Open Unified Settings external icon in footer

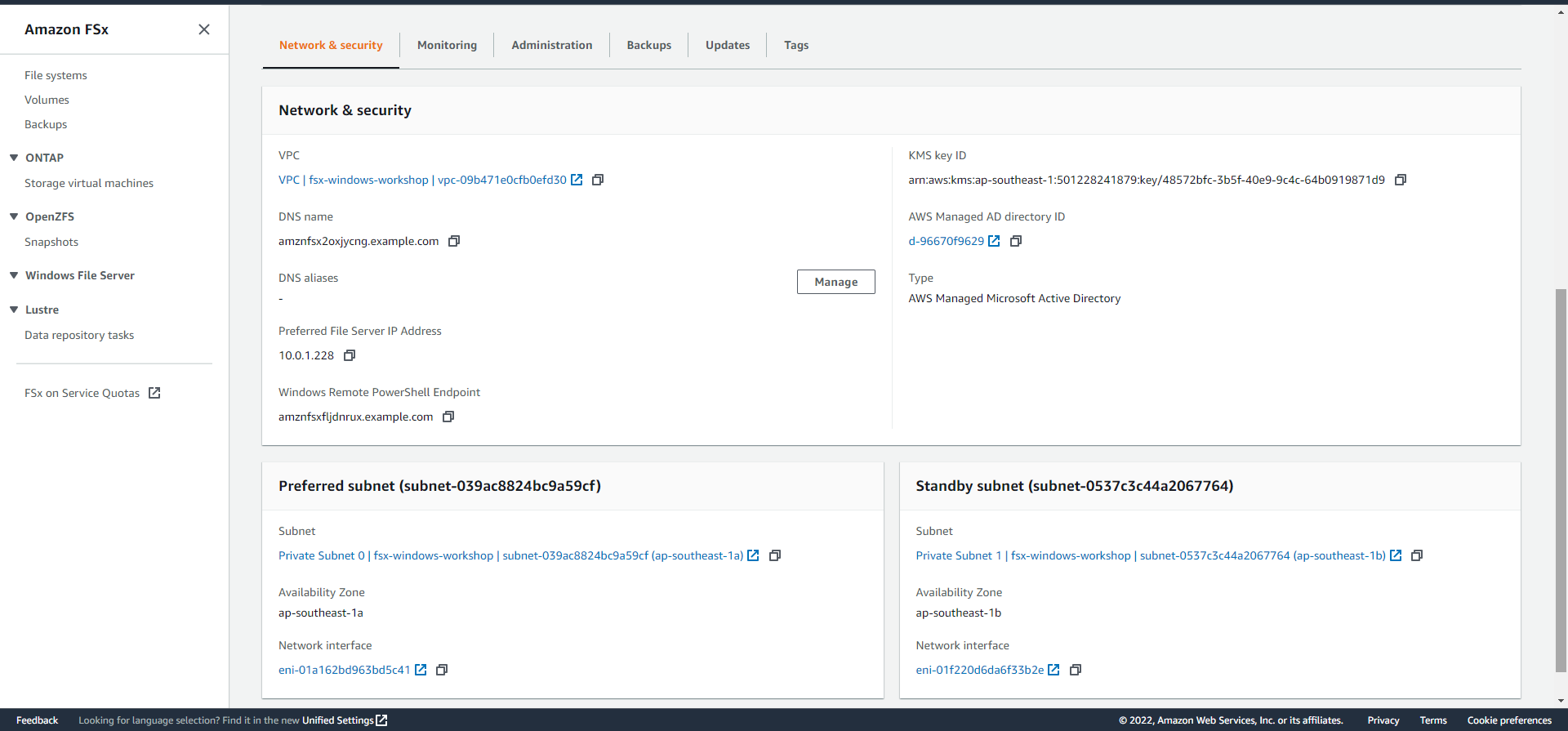[381, 720]
